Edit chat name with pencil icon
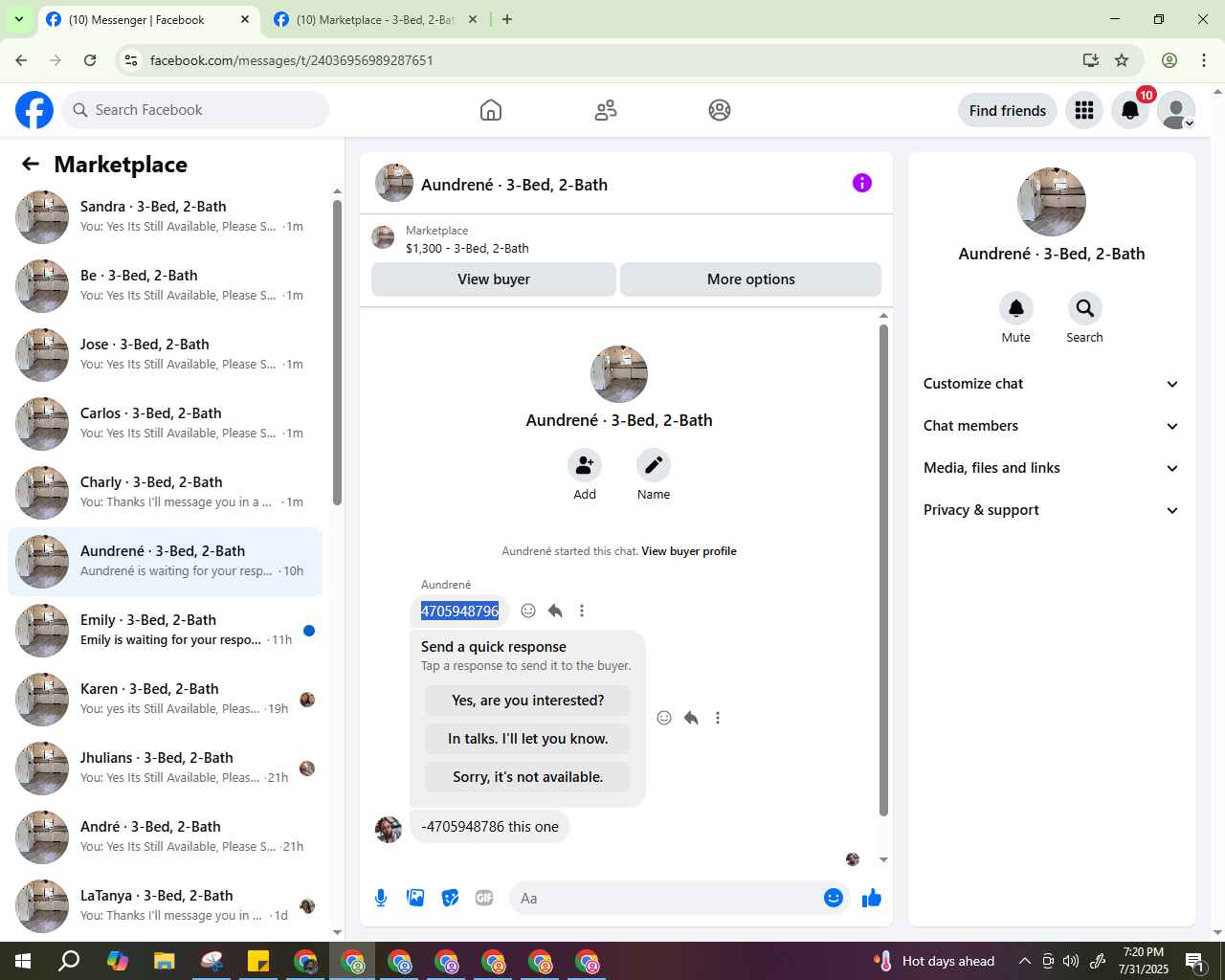This screenshot has width=1225, height=980. coord(654,465)
